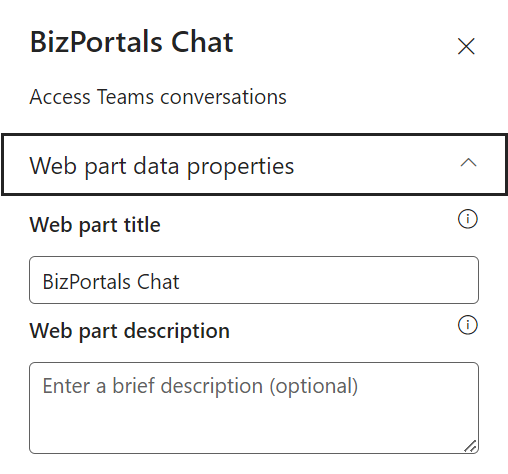The width and height of the screenshot is (508, 474).
Task: Grab the description textarea resize handle
Action: 470,446
